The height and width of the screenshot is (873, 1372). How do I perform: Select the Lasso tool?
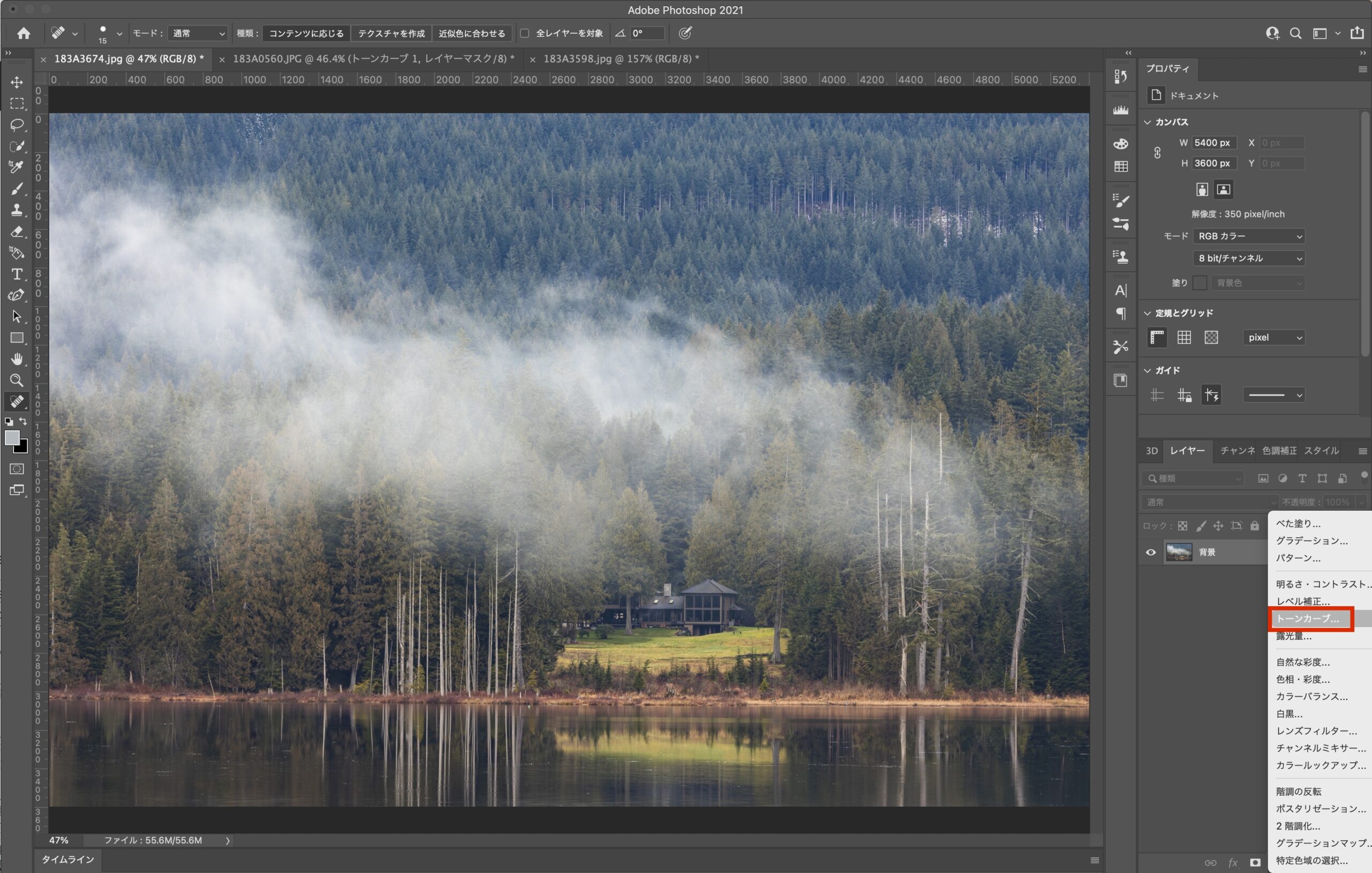pyautogui.click(x=17, y=125)
